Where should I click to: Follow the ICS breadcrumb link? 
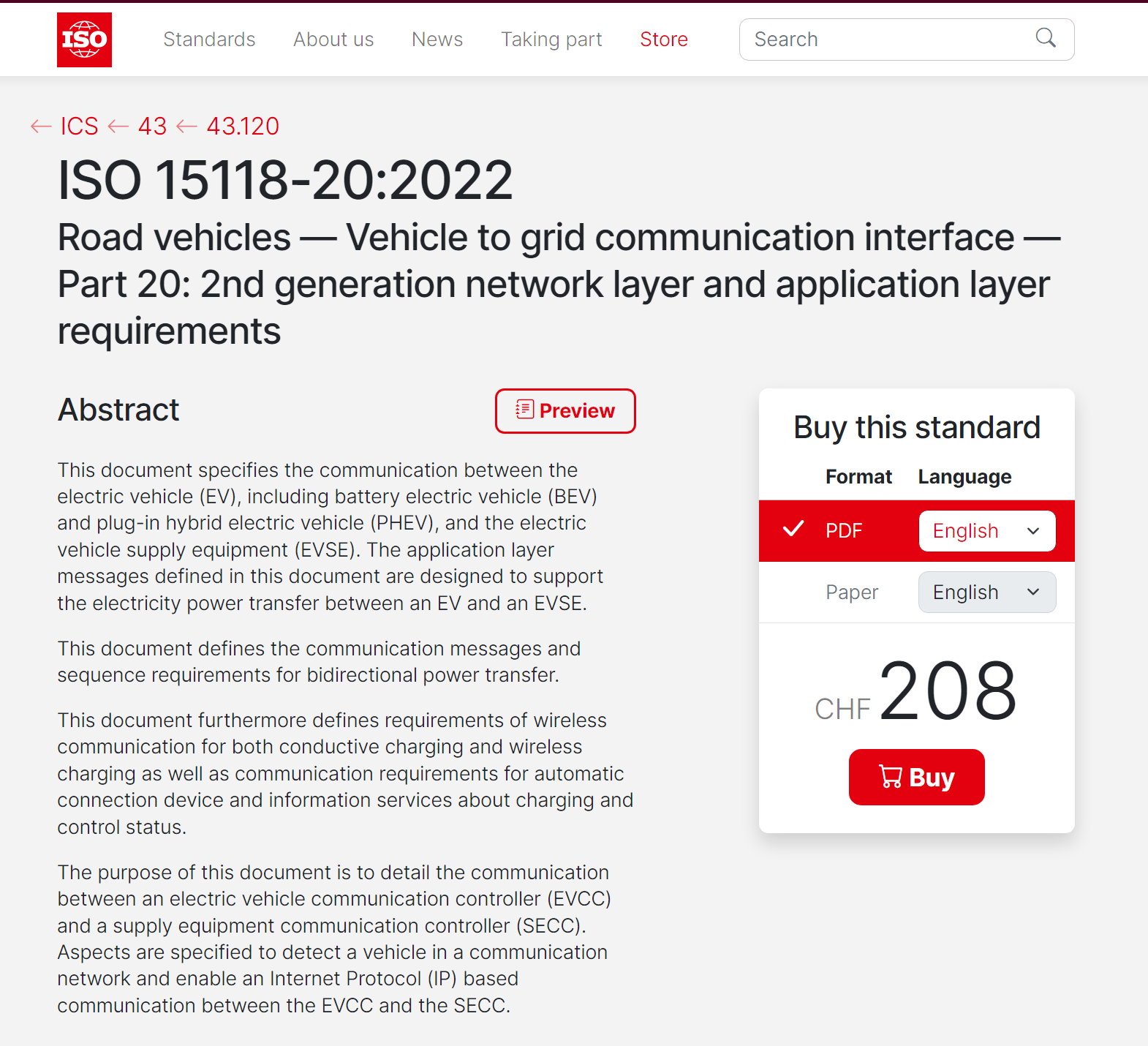click(x=79, y=127)
